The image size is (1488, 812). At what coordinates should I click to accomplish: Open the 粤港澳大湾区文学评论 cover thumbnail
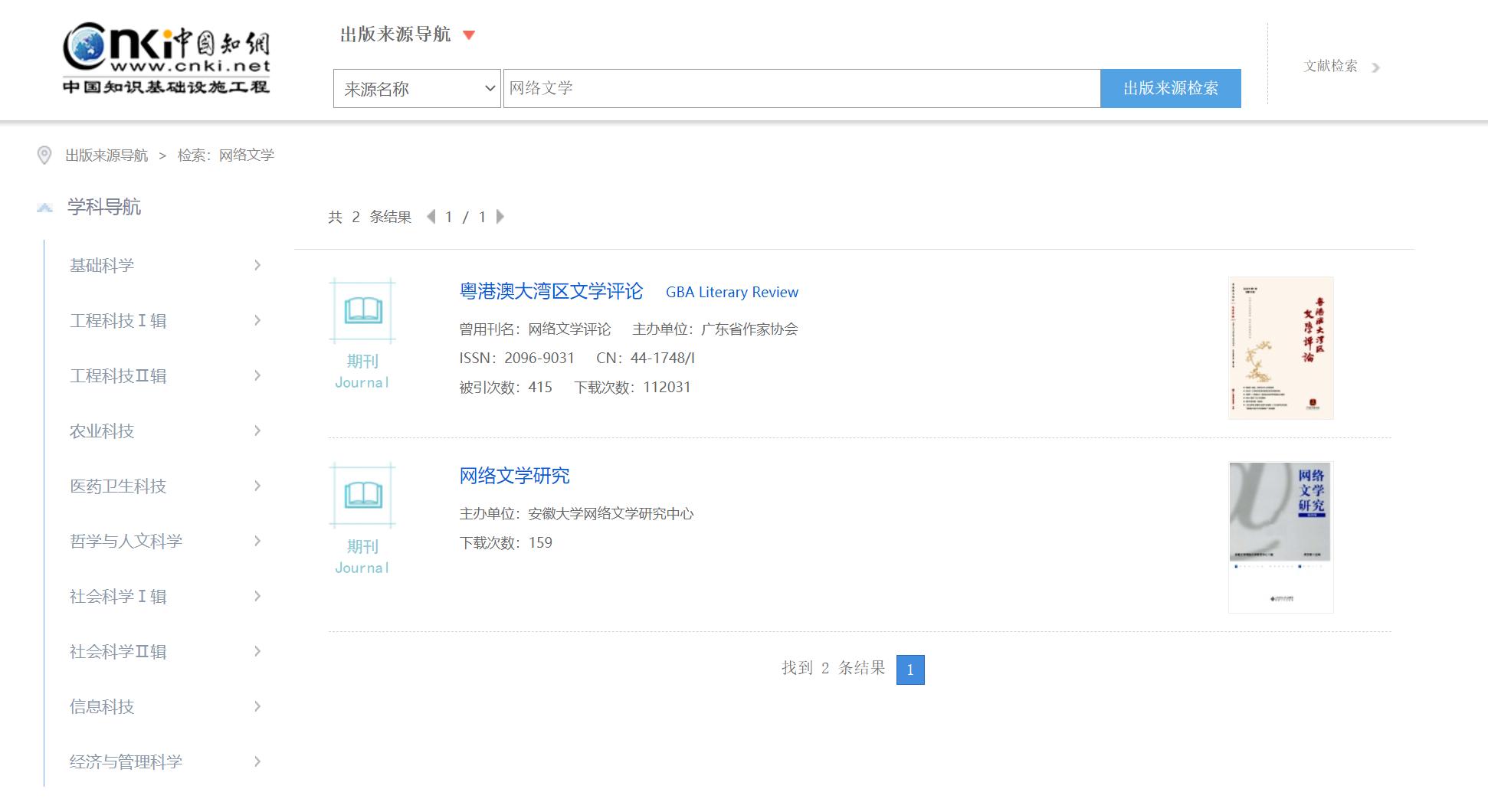(1280, 348)
